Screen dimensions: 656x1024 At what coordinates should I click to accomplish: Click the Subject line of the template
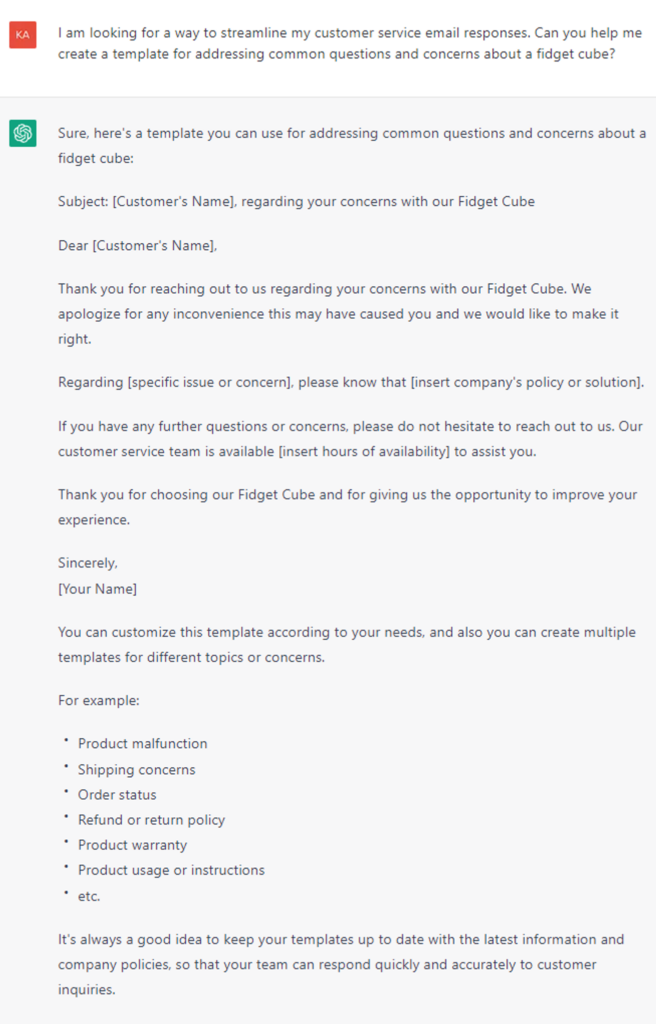click(x=296, y=202)
